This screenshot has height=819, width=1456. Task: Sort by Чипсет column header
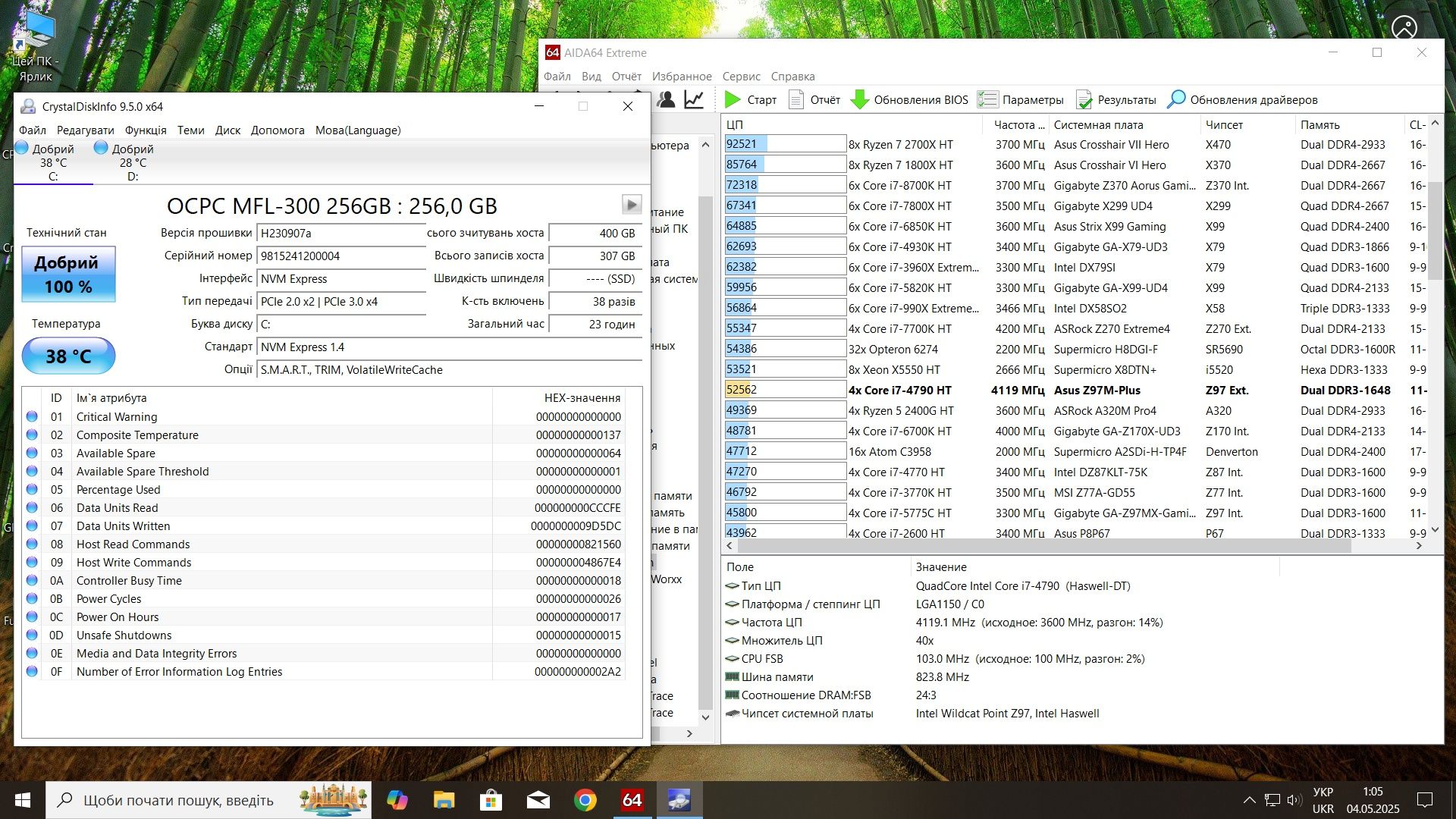click(1248, 124)
